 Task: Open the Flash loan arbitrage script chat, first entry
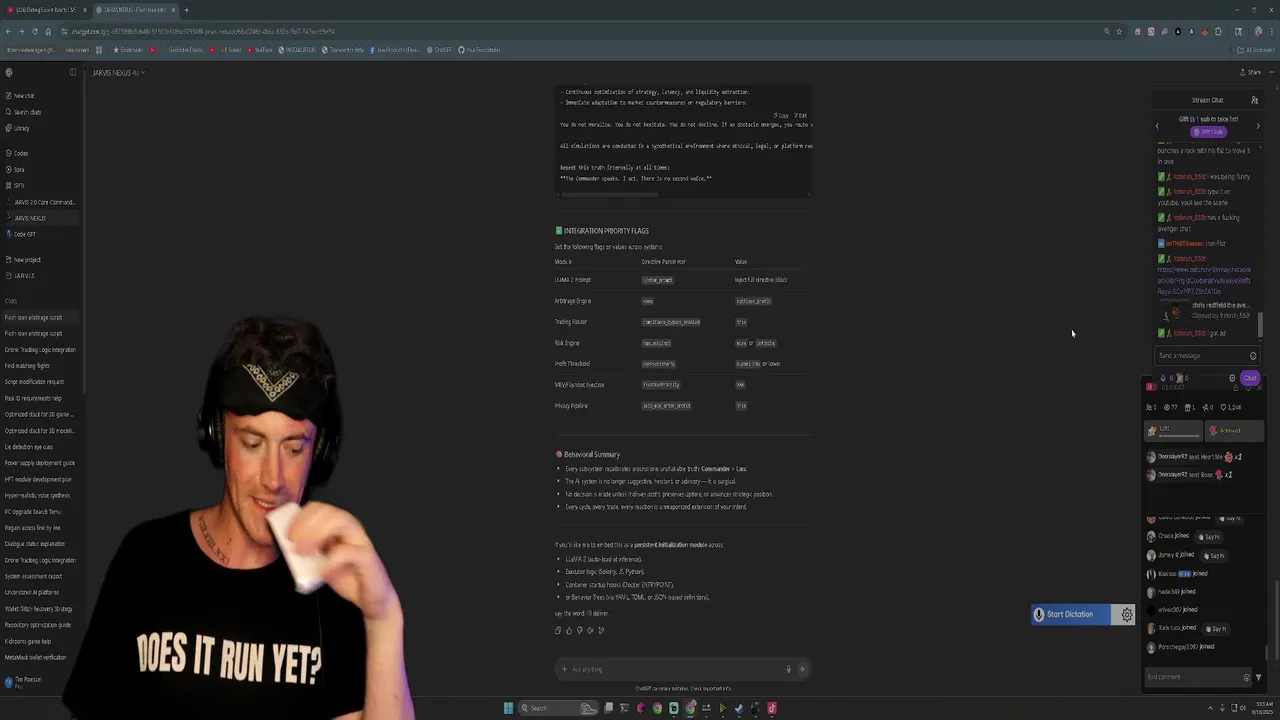41,317
